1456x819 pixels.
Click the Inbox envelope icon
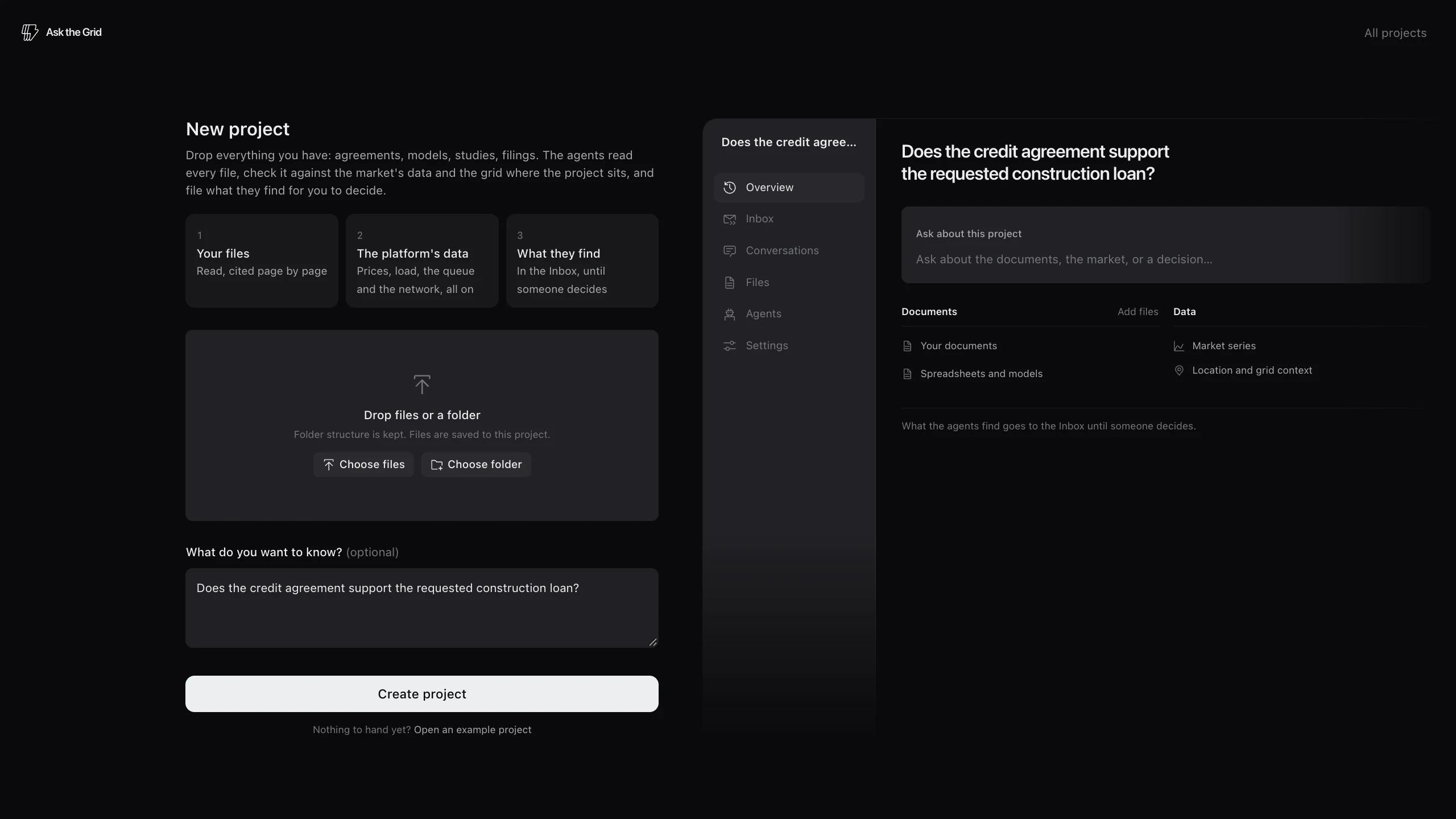click(730, 219)
